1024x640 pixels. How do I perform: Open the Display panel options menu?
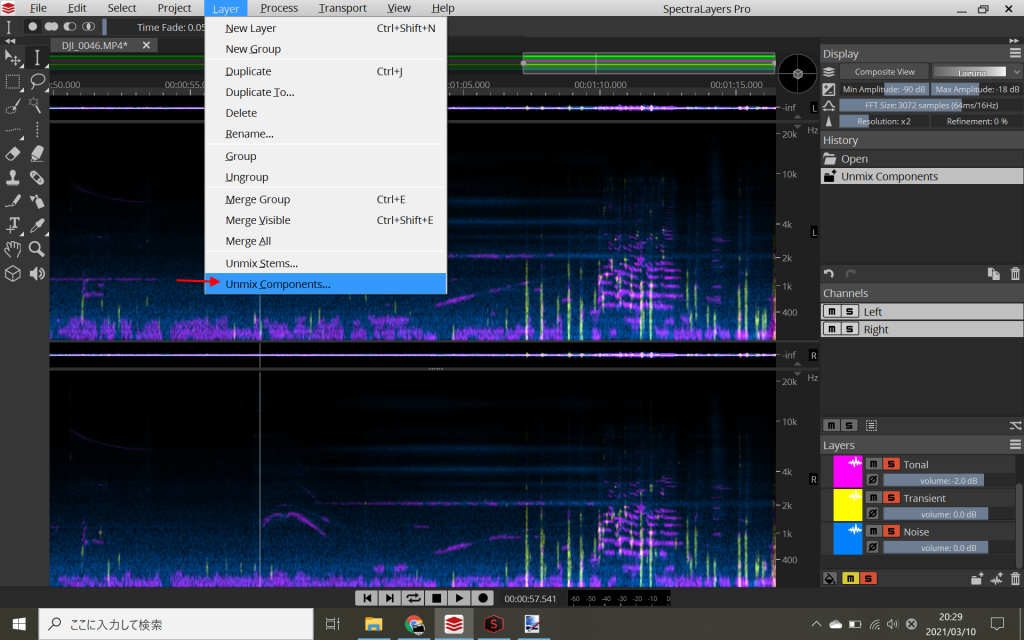point(1015,54)
